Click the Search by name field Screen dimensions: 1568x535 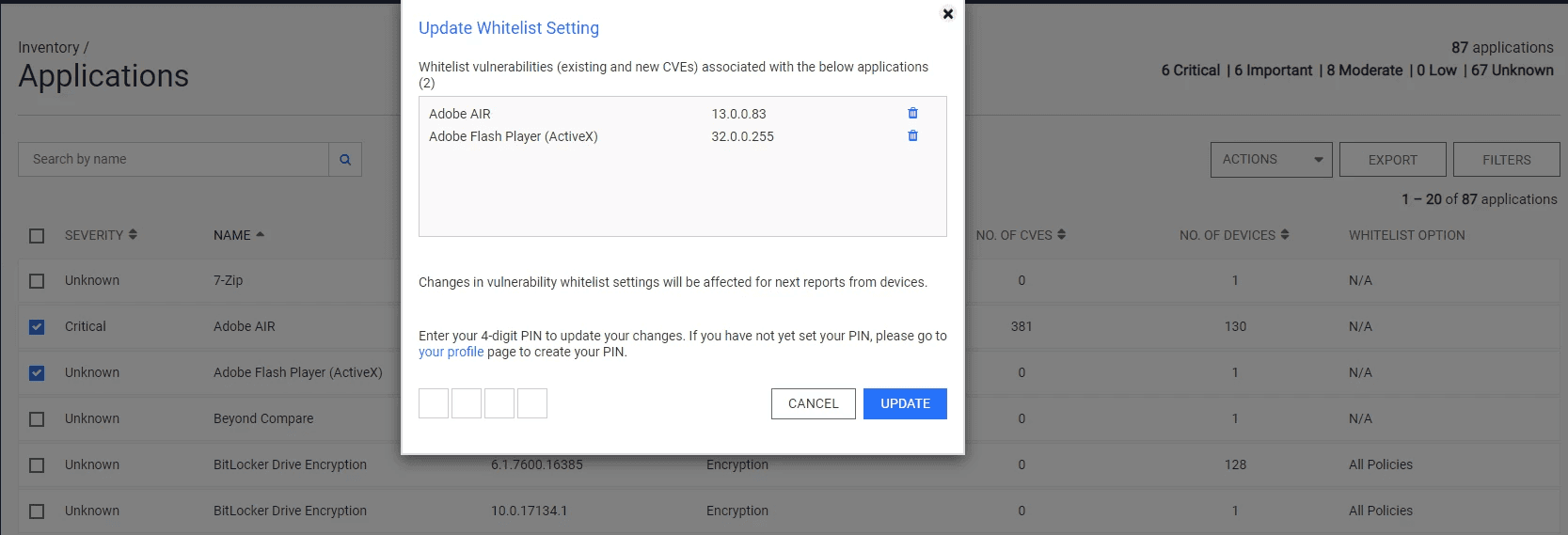pos(174,160)
